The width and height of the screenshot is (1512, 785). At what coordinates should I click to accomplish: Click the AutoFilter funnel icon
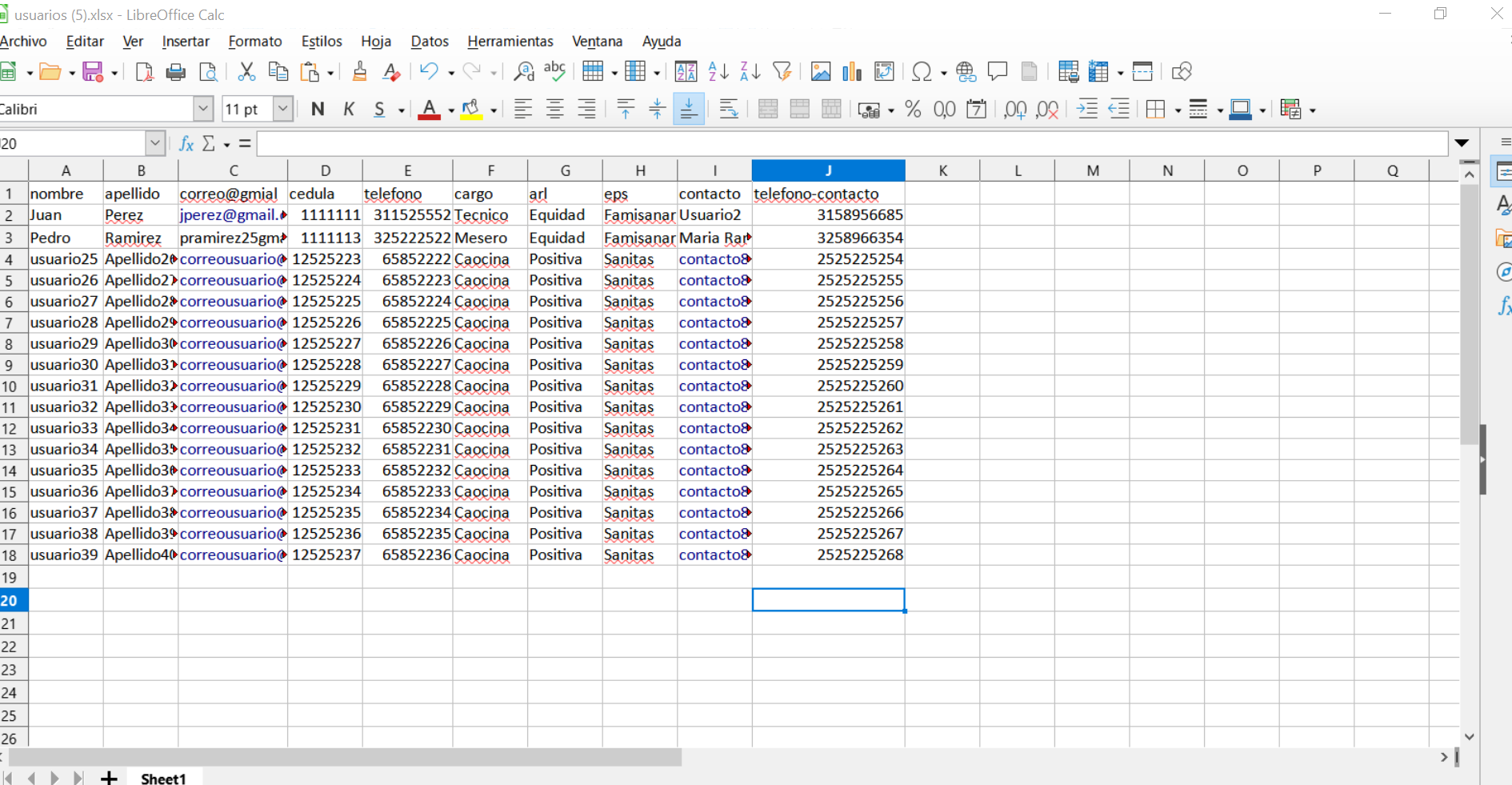(x=782, y=72)
